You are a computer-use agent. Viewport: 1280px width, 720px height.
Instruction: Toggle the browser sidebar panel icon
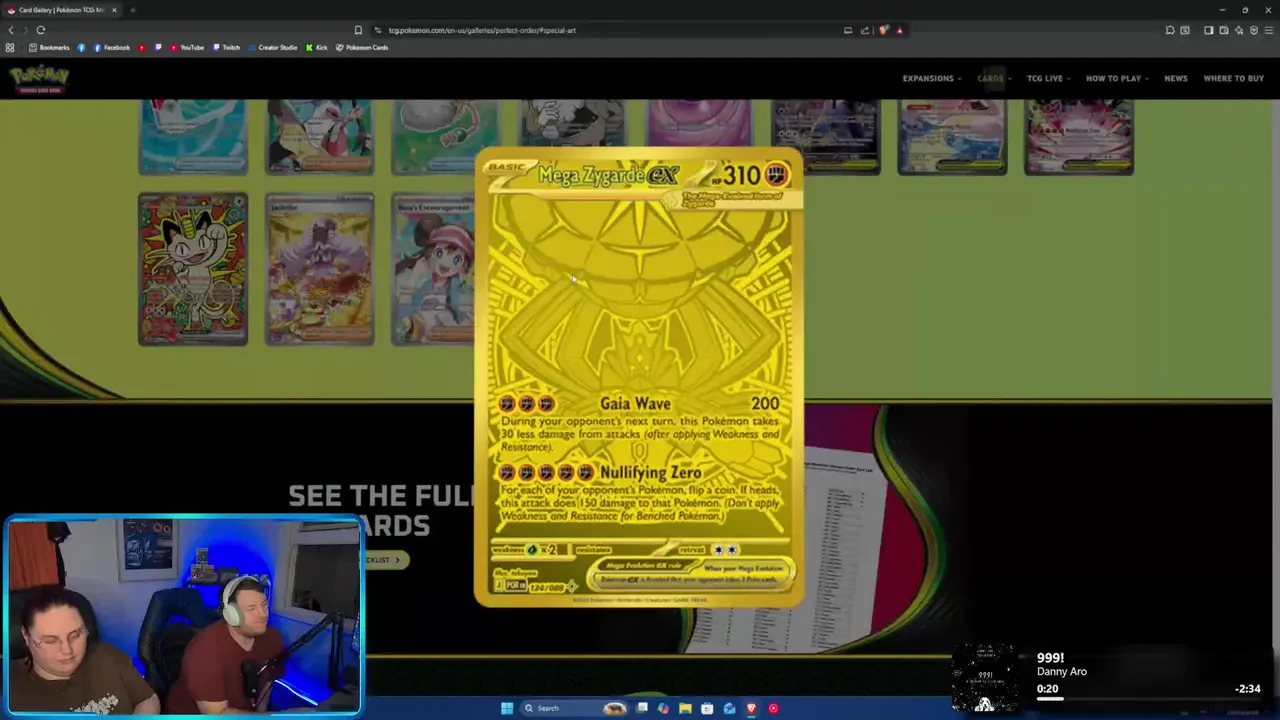[x=1208, y=30]
